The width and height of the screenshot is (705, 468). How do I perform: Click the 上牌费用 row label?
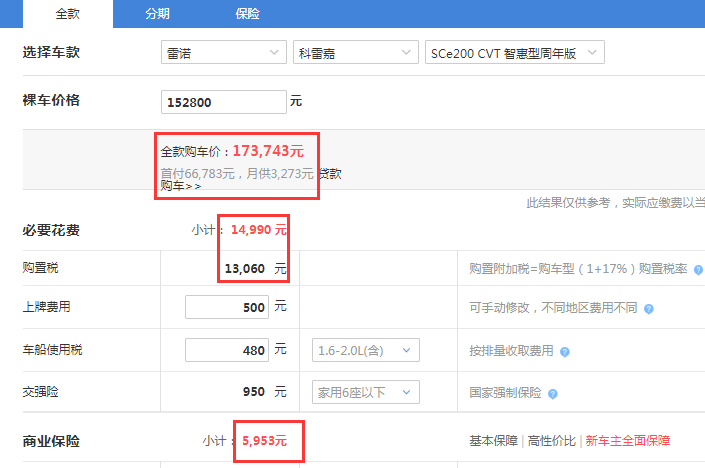[x=46, y=307]
